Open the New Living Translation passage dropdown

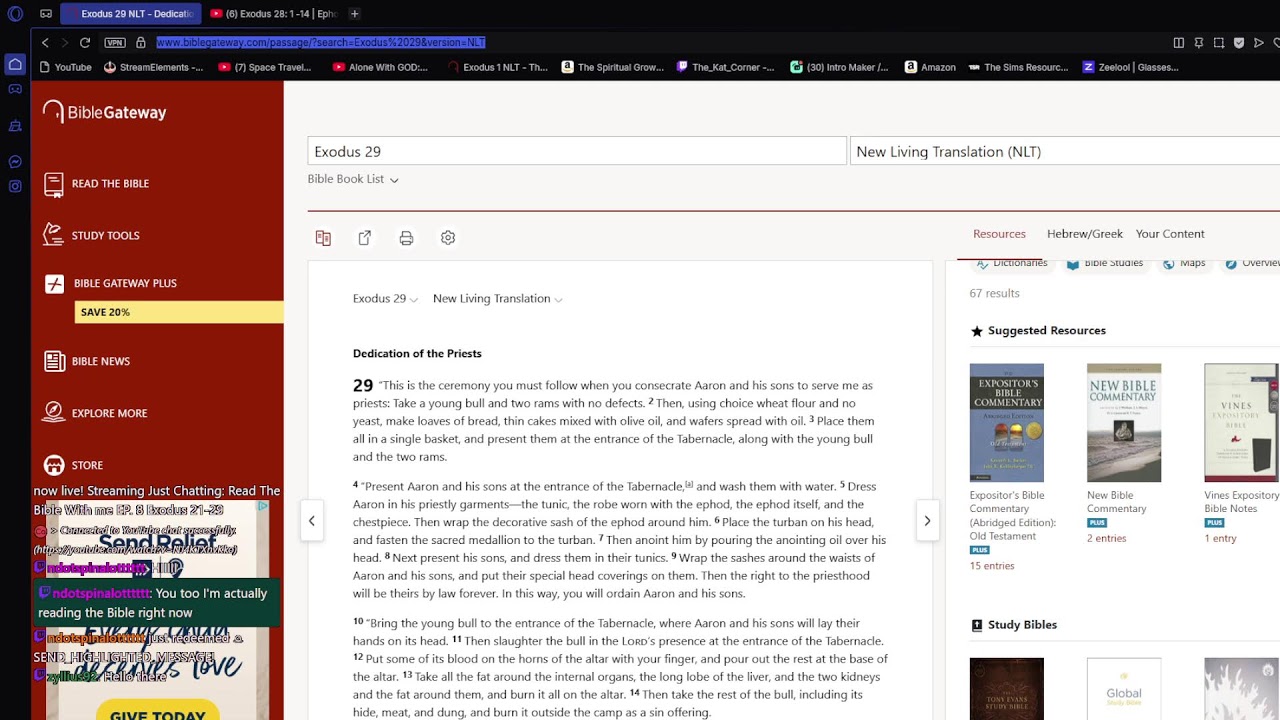497,299
